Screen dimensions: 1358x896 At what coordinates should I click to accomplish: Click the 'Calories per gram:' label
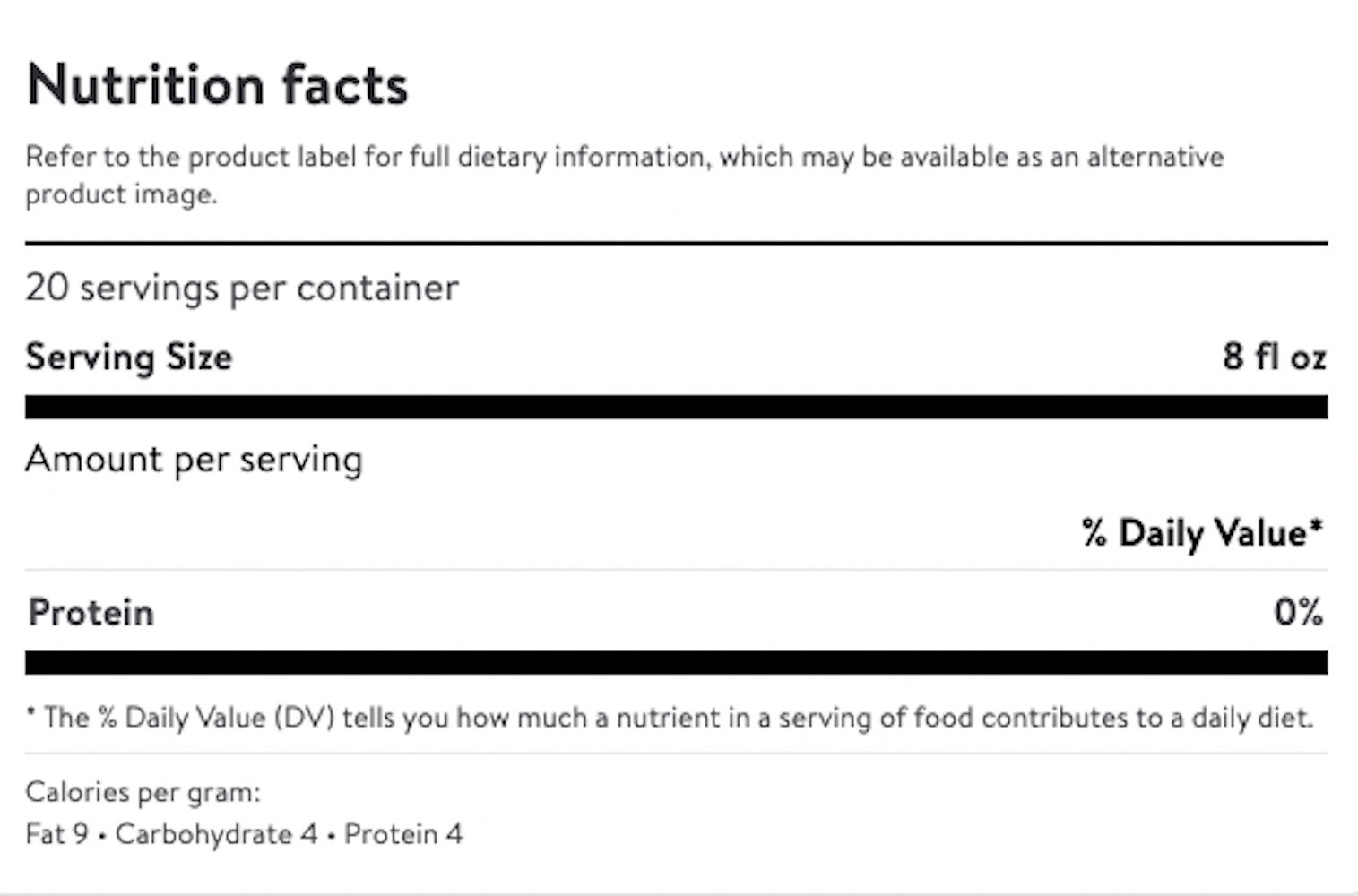(143, 792)
